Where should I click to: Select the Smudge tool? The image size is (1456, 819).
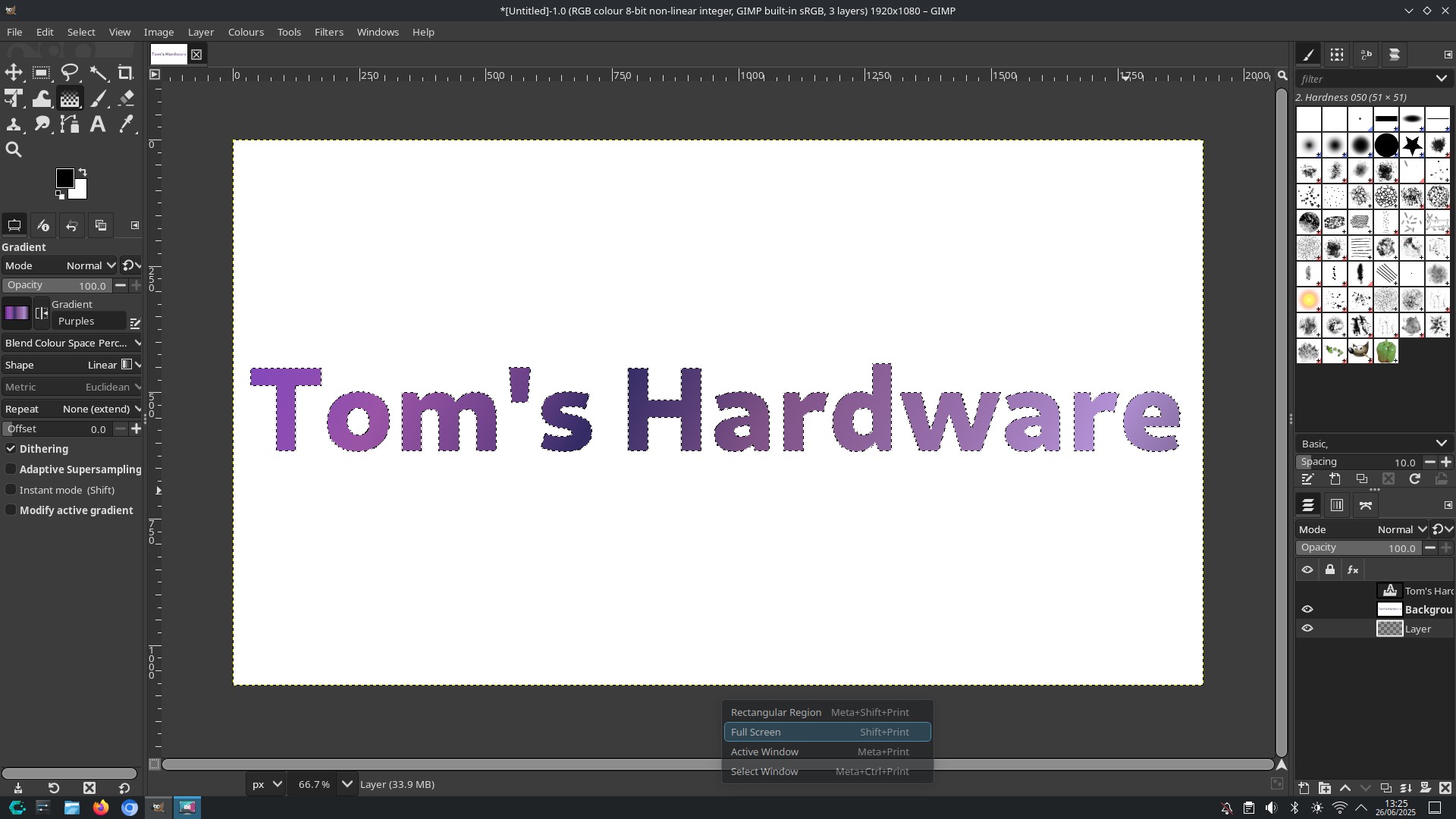pyautogui.click(x=42, y=124)
